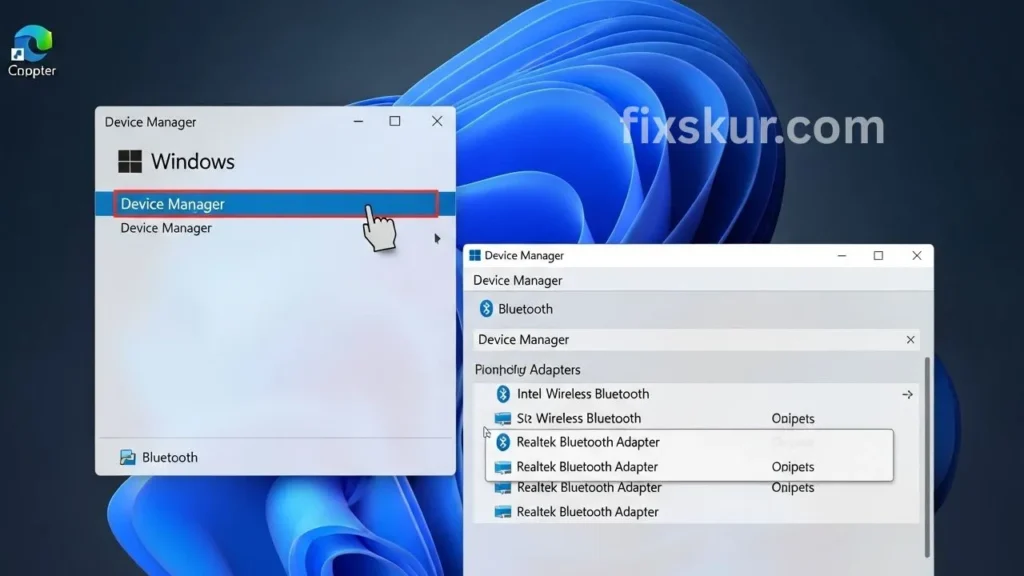Click the Bluetooth label in the Windows panel

[x=170, y=457]
